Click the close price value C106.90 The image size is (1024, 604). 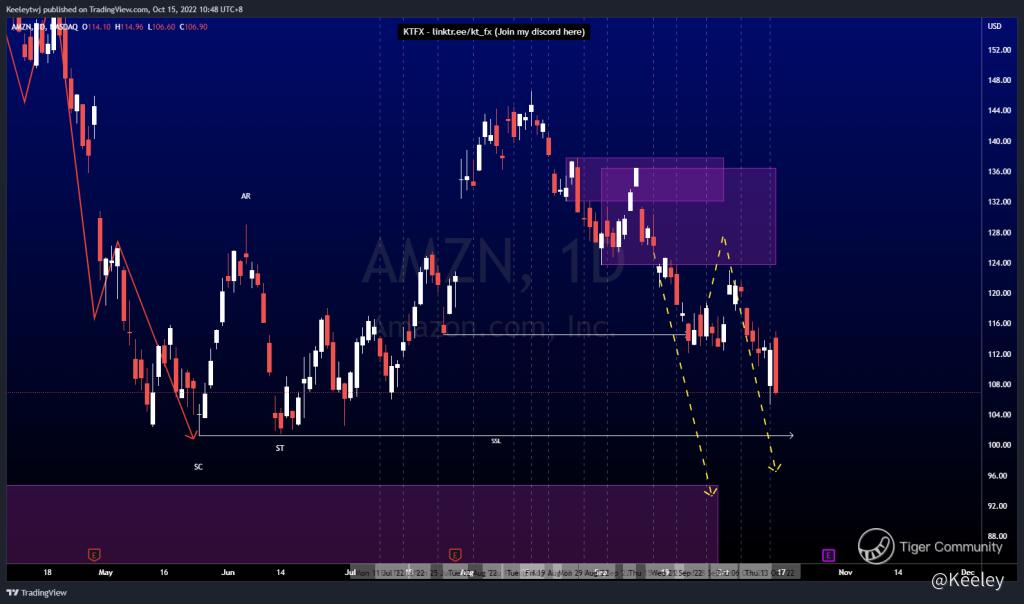[193, 27]
